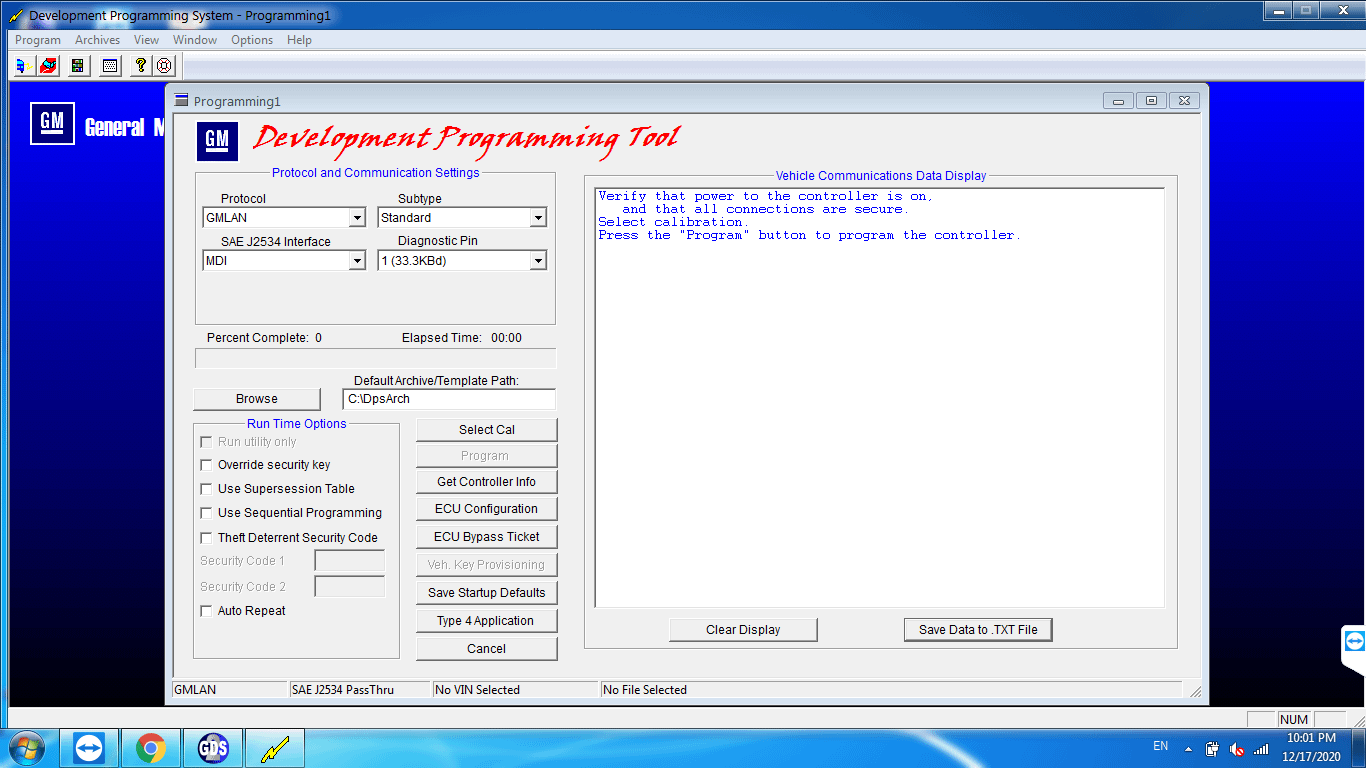This screenshot has height=768, width=1366.
Task: Click the Help question mark toolbar icon
Action: tap(139, 65)
